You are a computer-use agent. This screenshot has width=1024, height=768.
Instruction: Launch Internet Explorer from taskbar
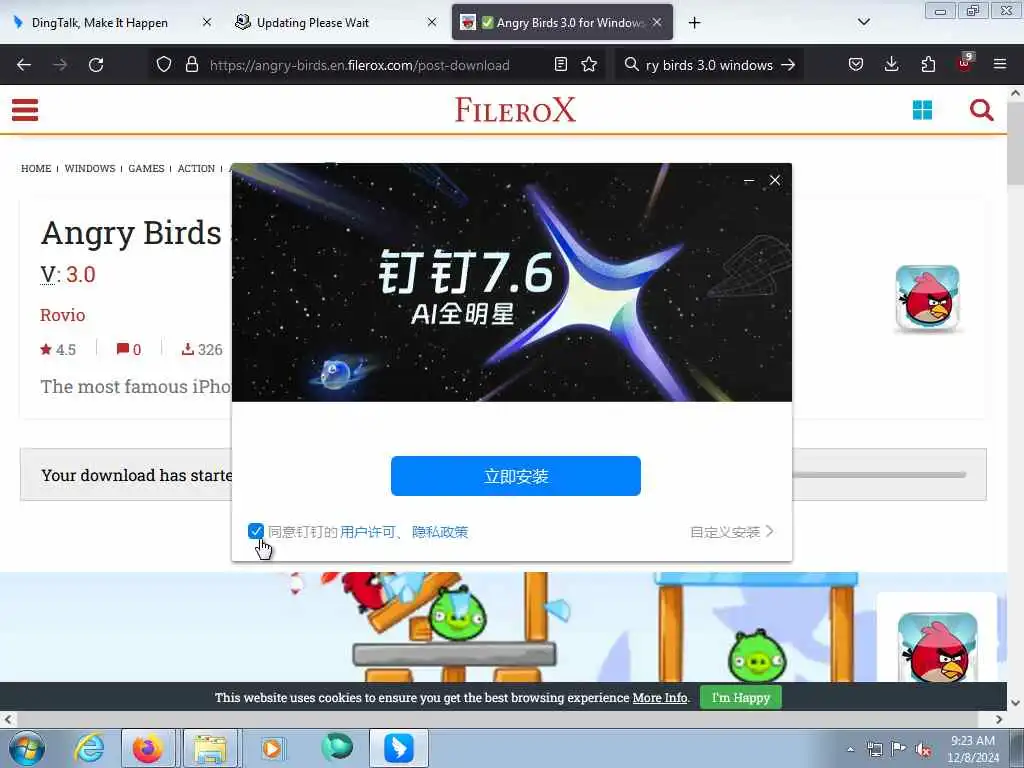[89, 748]
